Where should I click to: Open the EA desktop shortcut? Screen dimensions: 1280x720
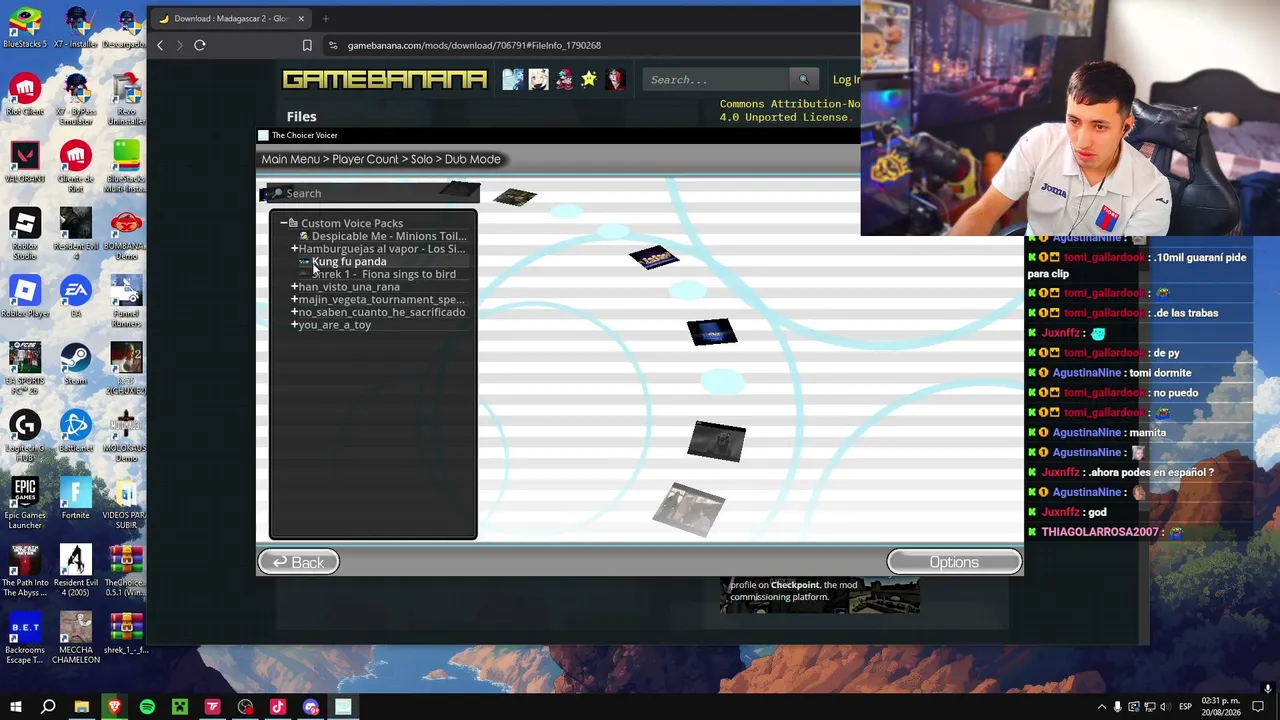coord(75,297)
